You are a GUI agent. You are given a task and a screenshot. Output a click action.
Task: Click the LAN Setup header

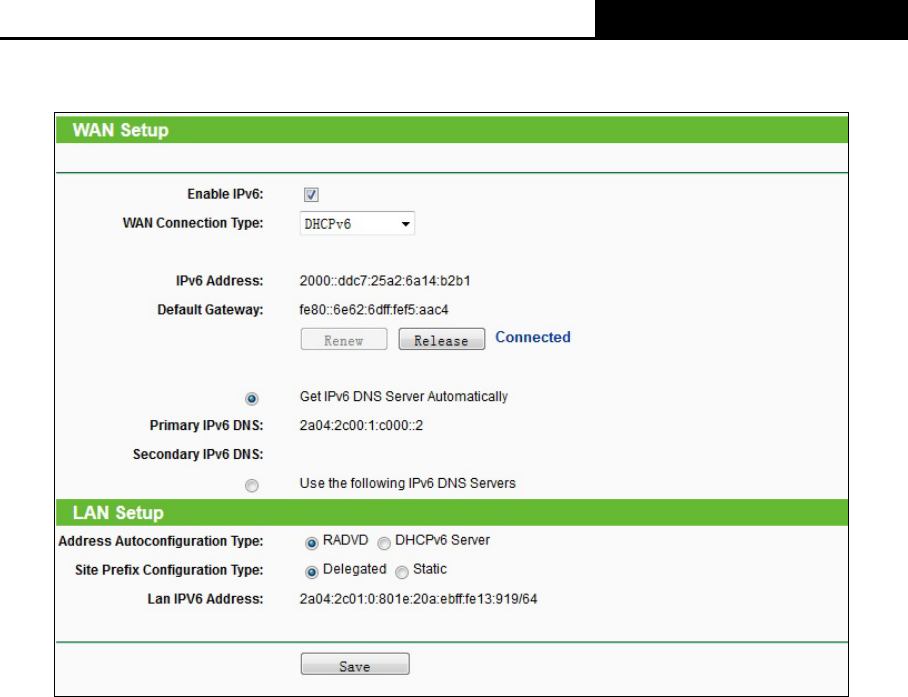coord(118,512)
